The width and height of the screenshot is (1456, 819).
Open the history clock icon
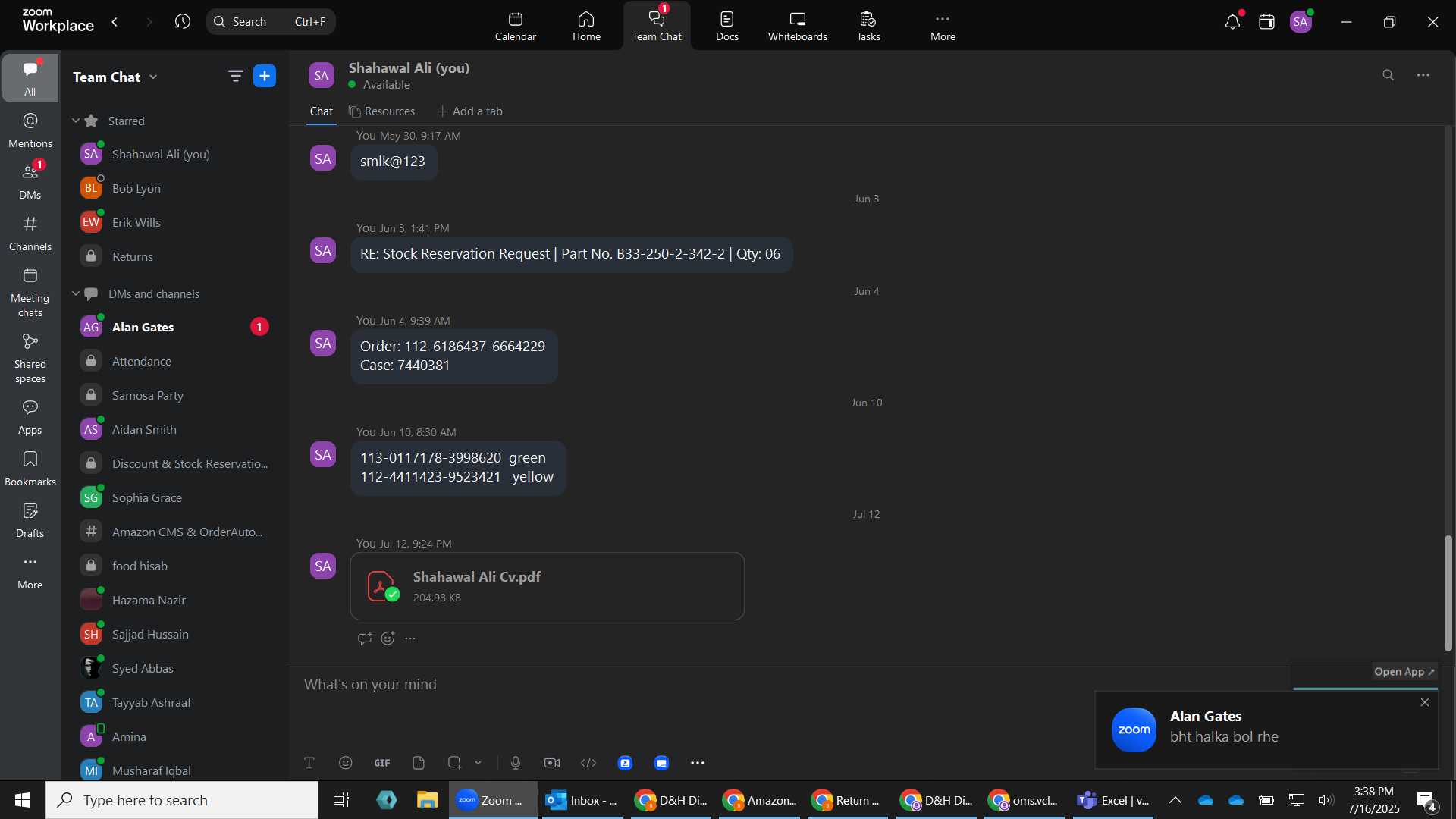point(183,22)
